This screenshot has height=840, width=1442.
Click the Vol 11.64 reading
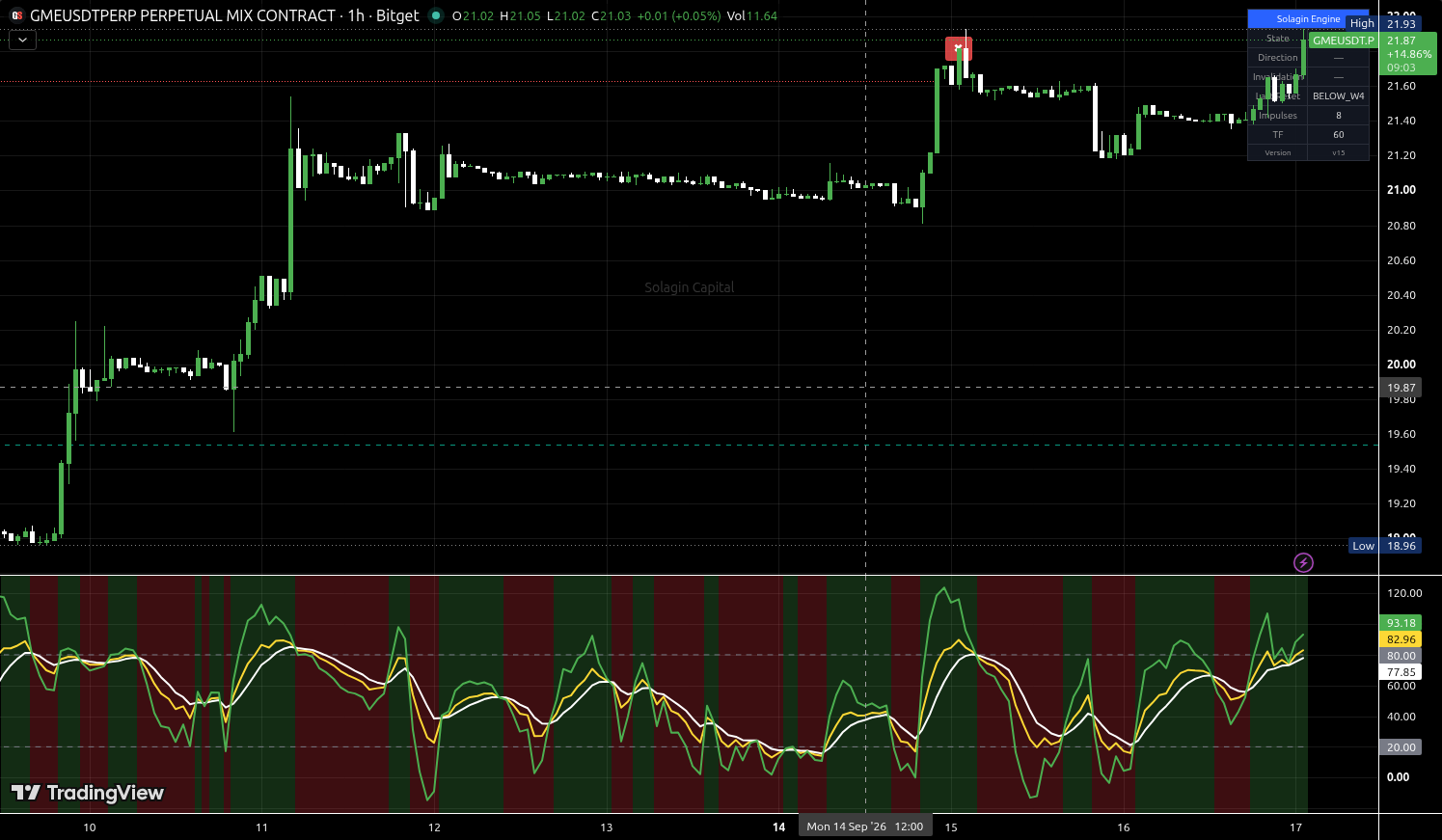tap(751, 15)
